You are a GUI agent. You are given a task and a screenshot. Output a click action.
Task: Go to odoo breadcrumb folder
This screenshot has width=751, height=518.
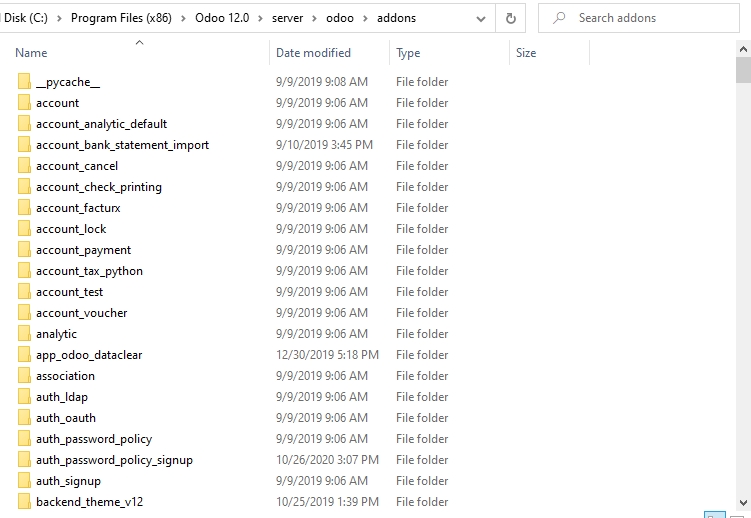[x=340, y=18]
